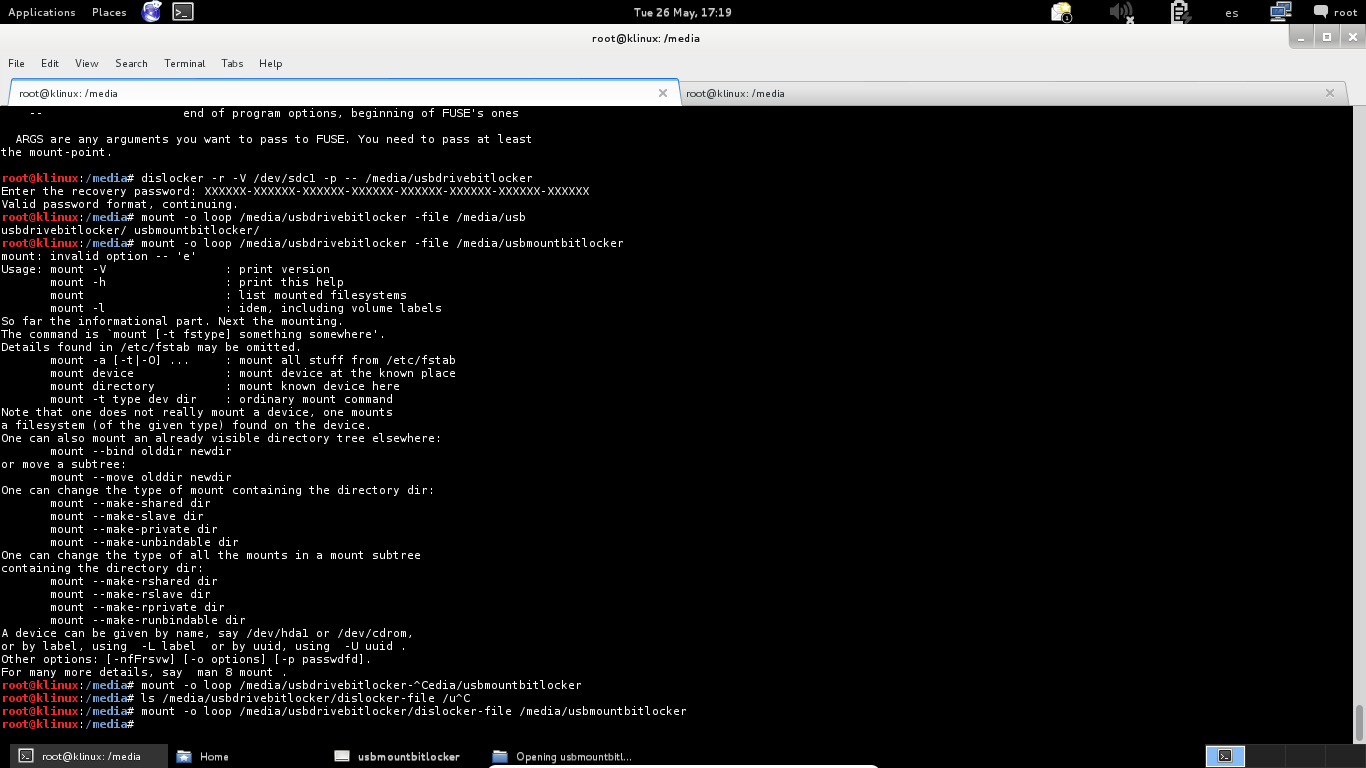Click the dislocker -r -V /dev/sdc1 command line

click(266, 178)
